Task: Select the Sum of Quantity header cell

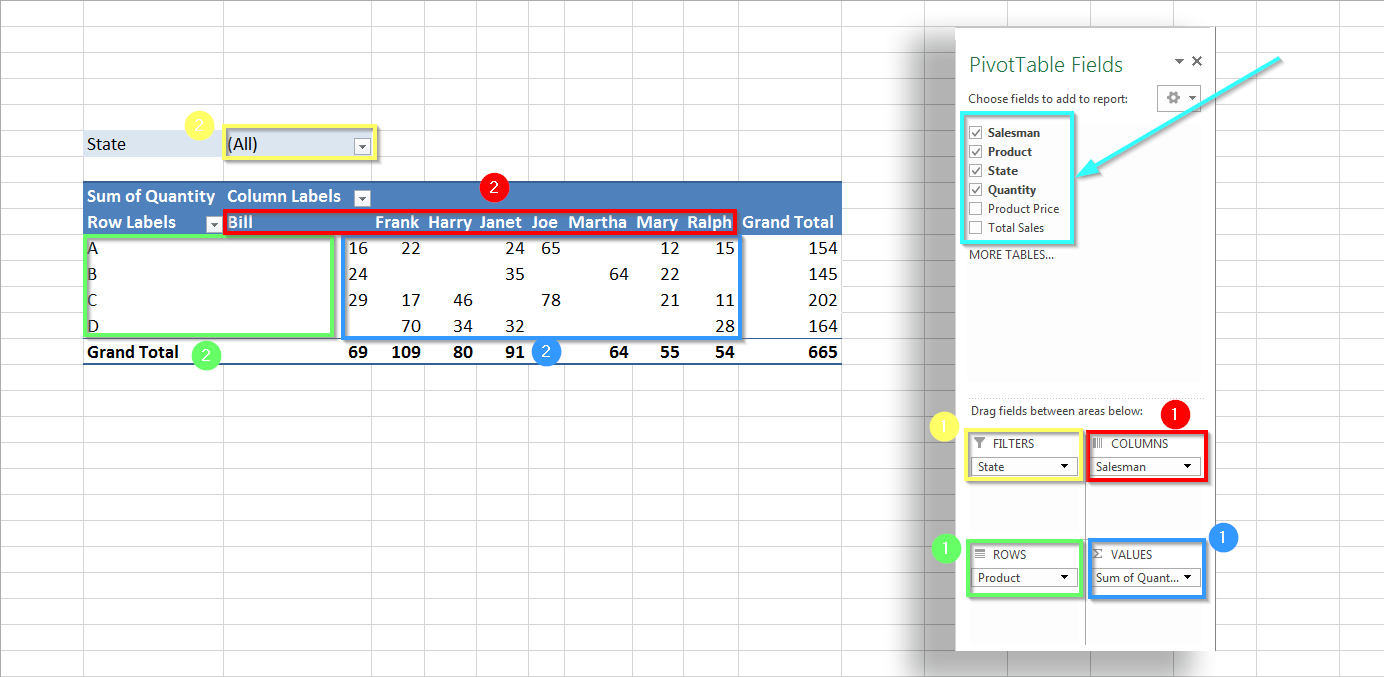Action: click(151, 197)
